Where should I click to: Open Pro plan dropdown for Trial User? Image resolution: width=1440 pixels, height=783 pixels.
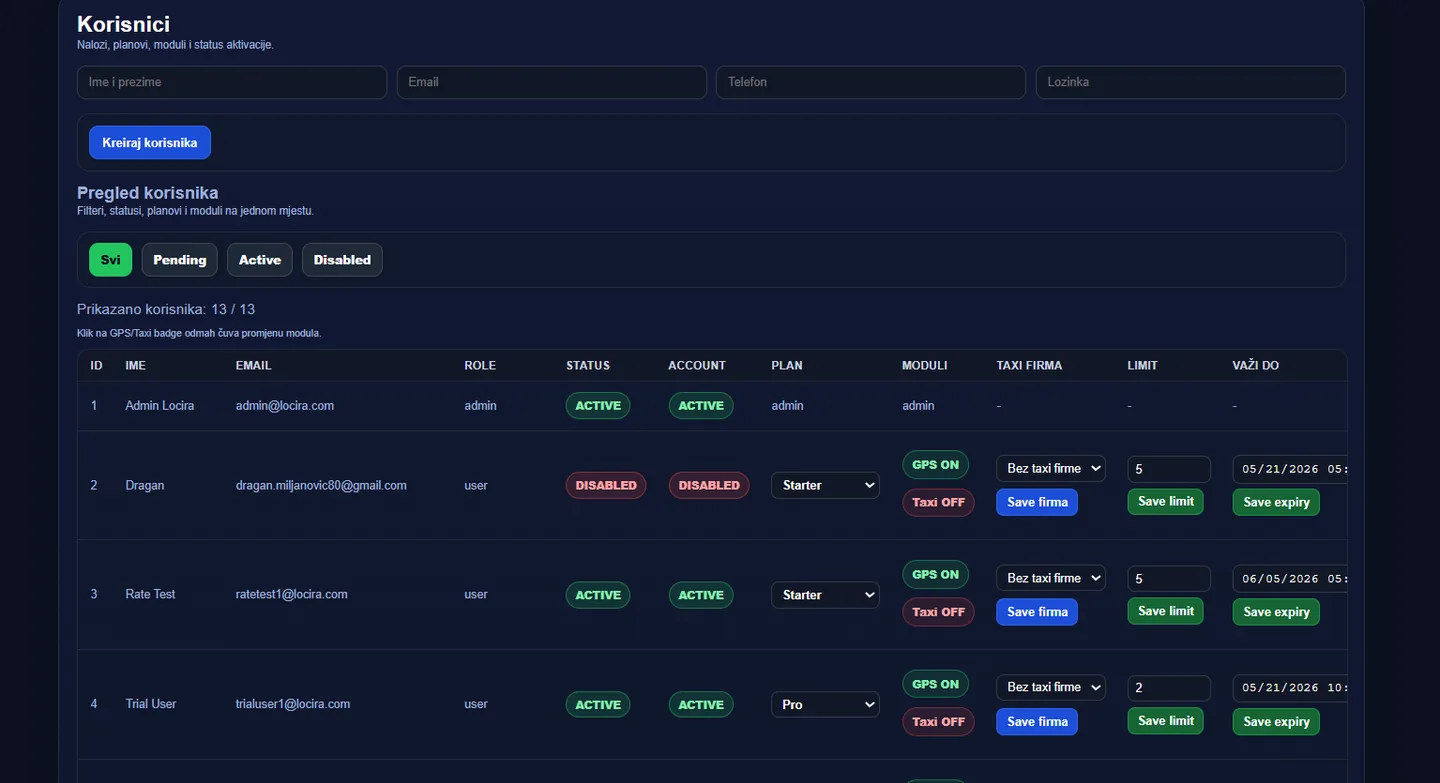click(x=825, y=704)
